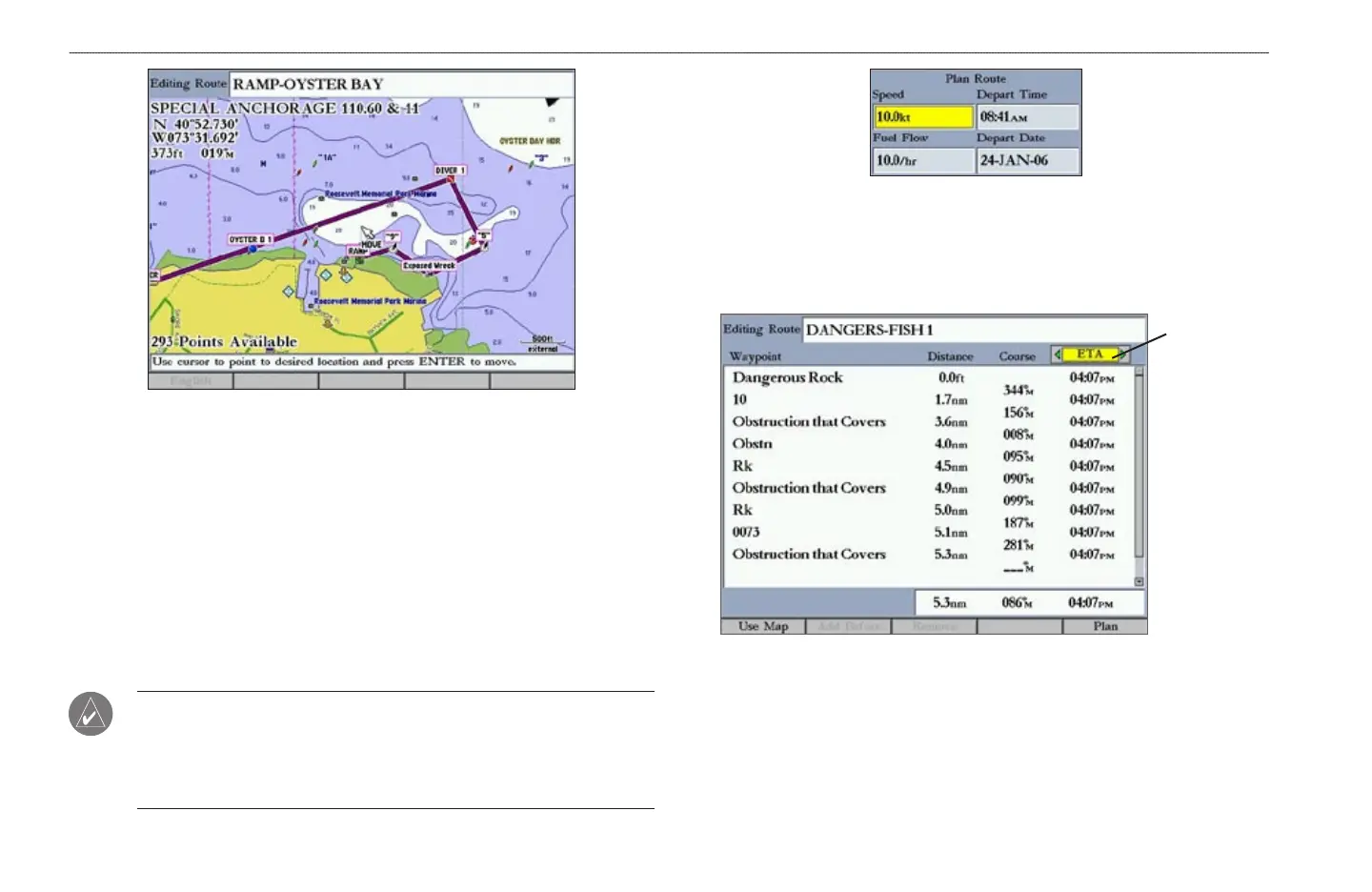The height and width of the screenshot is (892, 1372).
Task: Click the checkmark note icon
Action: tap(91, 714)
